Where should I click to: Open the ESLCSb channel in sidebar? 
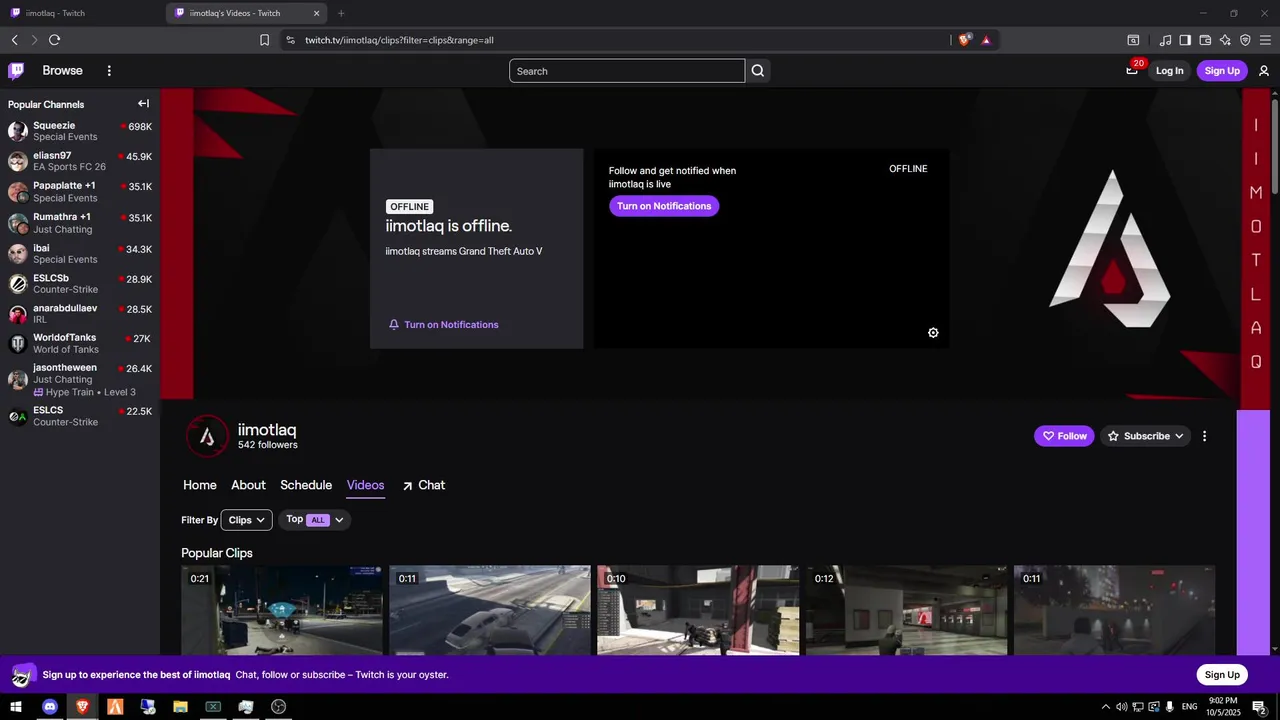point(80,284)
